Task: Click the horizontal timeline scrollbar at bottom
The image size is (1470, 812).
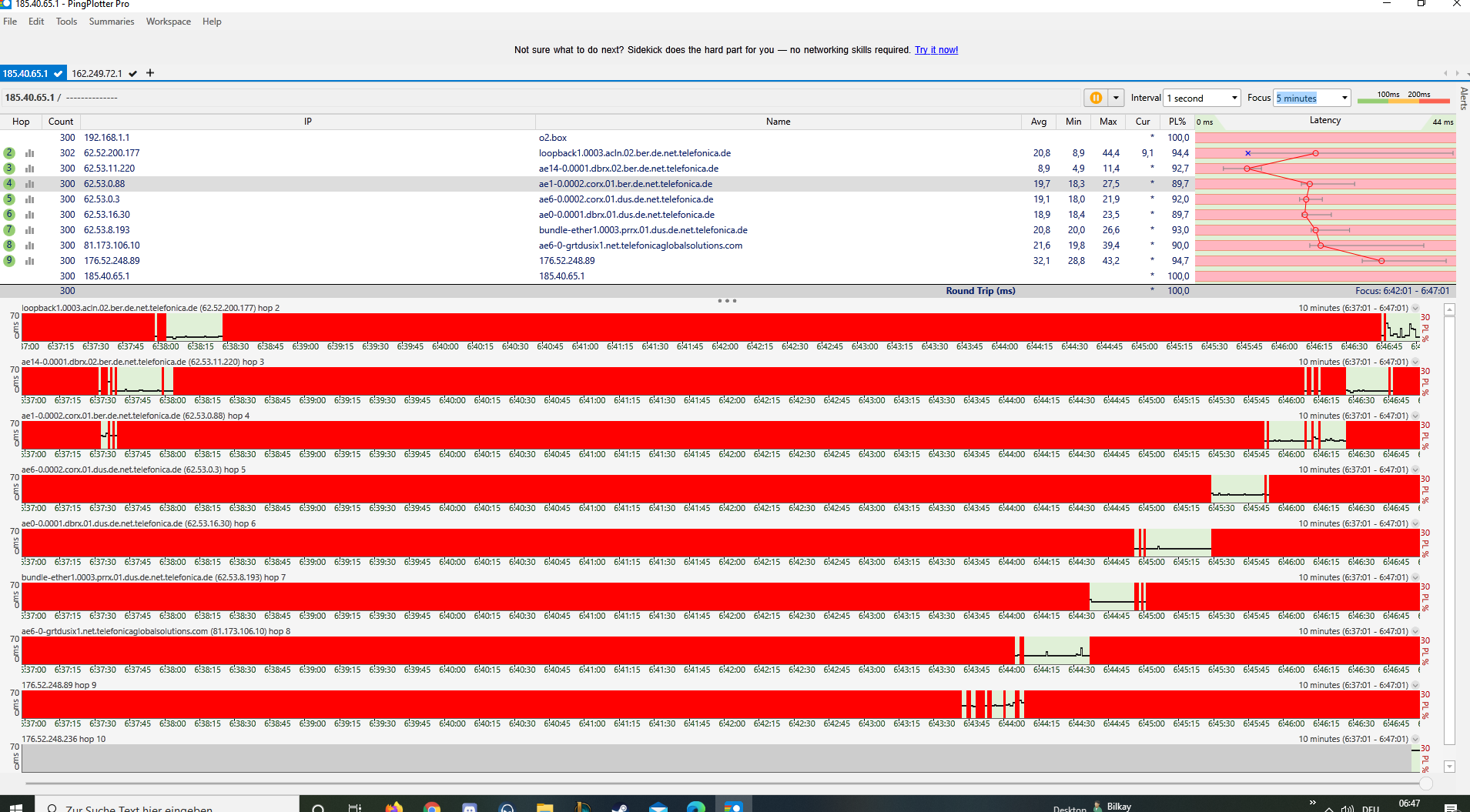Action: [x=724, y=784]
